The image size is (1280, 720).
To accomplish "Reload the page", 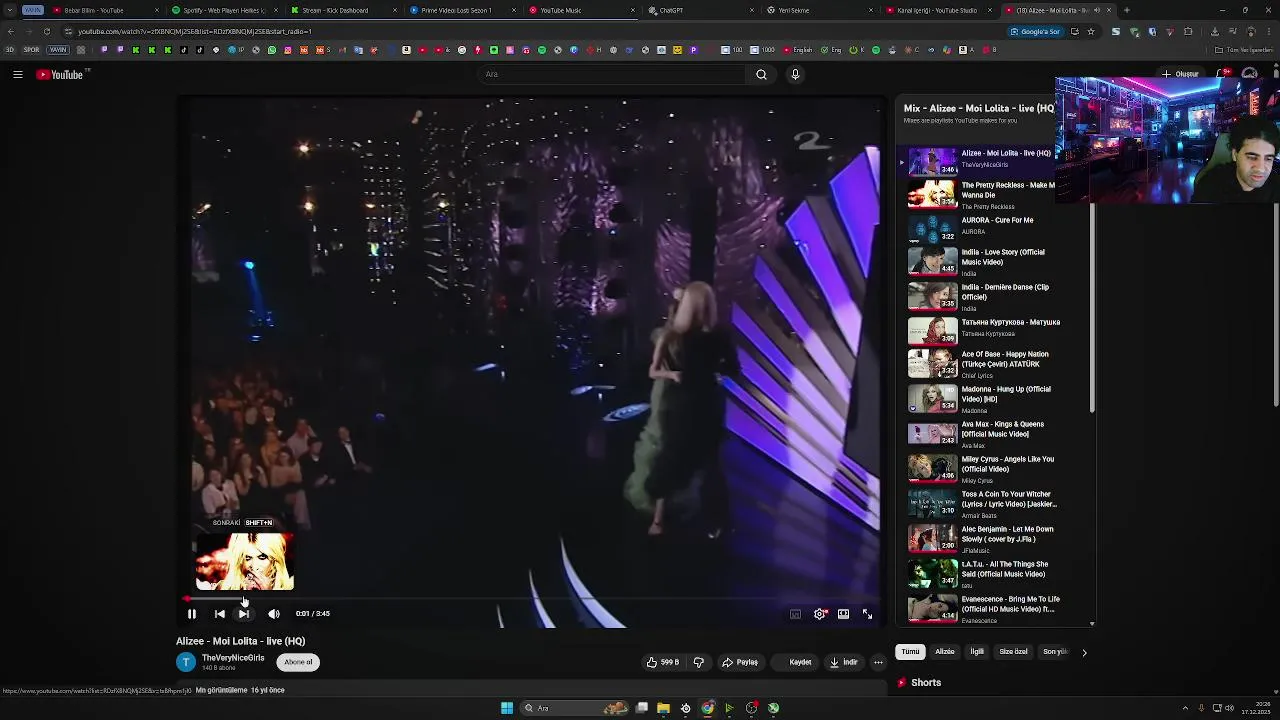I will click(47, 31).
